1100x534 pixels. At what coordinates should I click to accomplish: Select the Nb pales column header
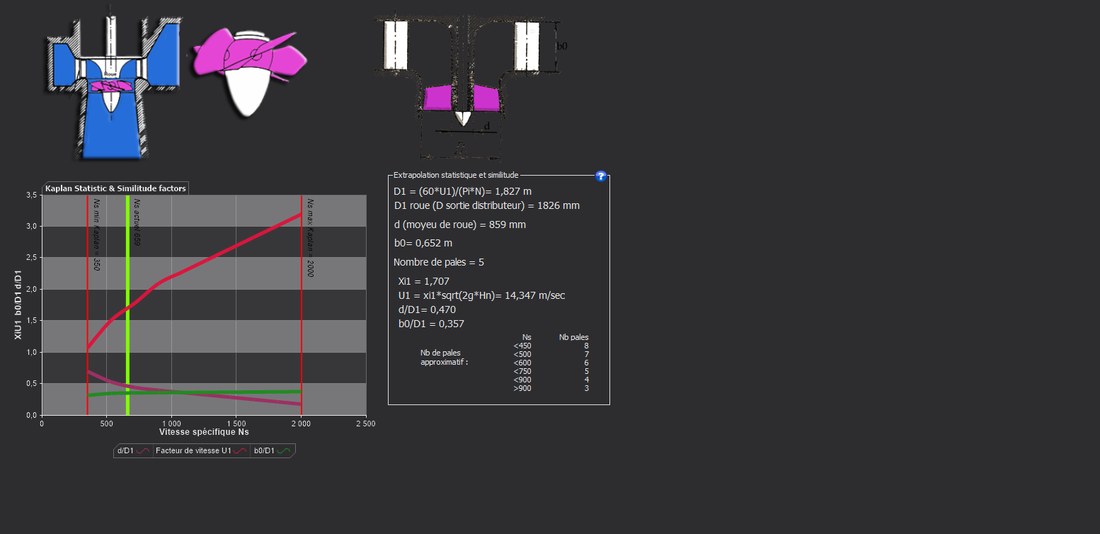573,338
